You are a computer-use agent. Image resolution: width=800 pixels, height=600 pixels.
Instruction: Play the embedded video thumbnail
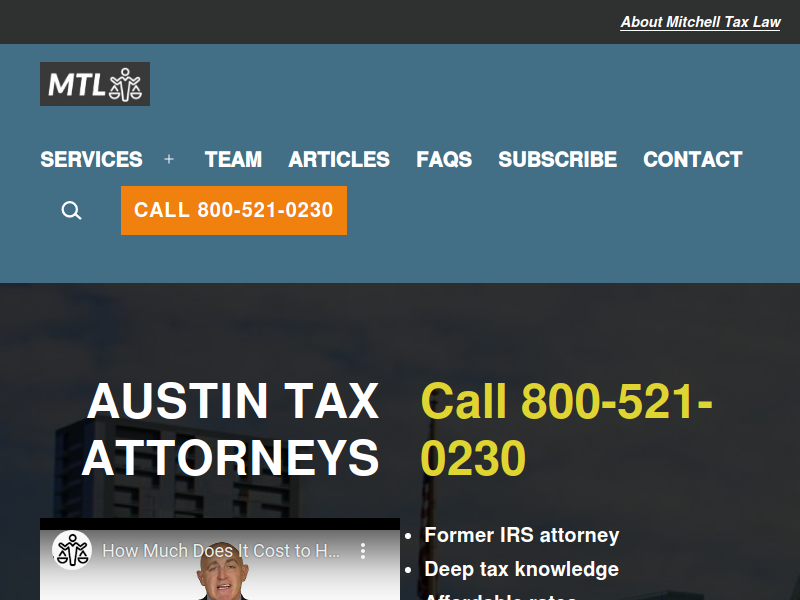tap(220, 565)
